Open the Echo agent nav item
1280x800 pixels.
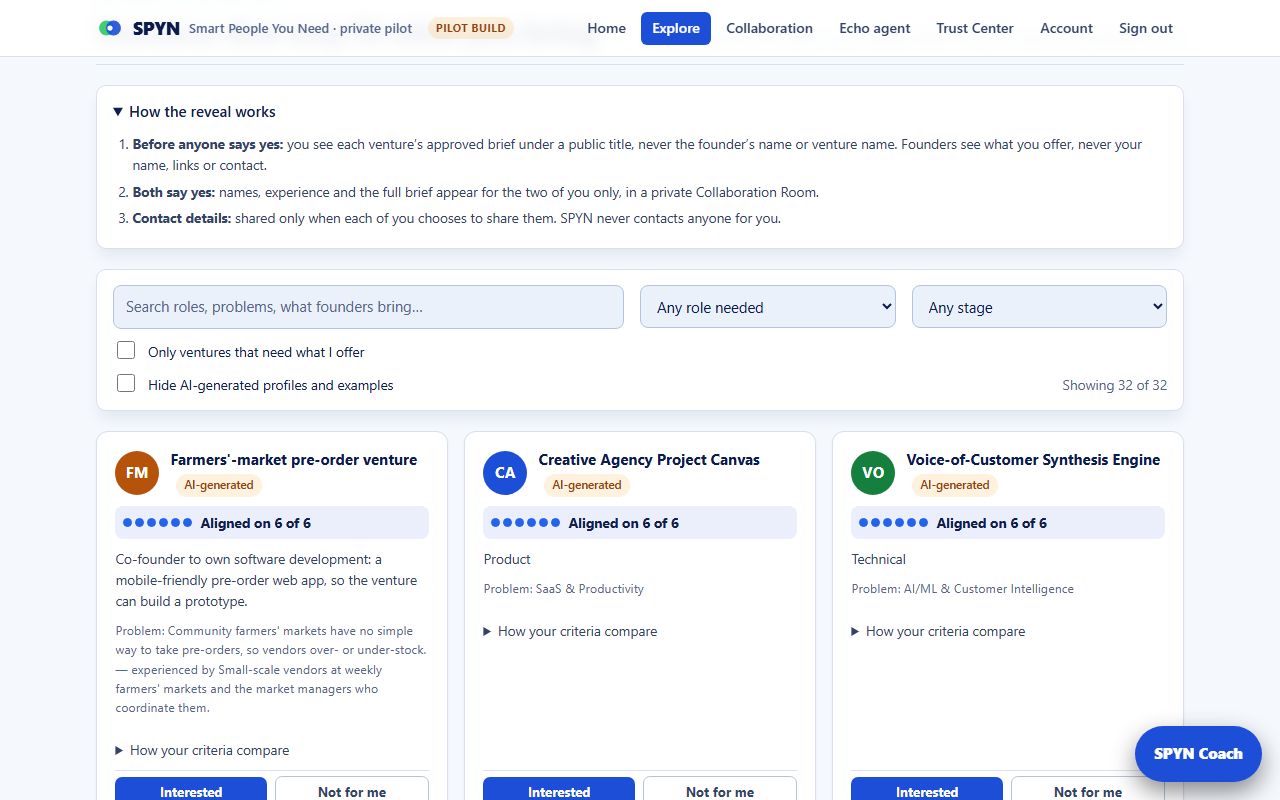[875, 28]
